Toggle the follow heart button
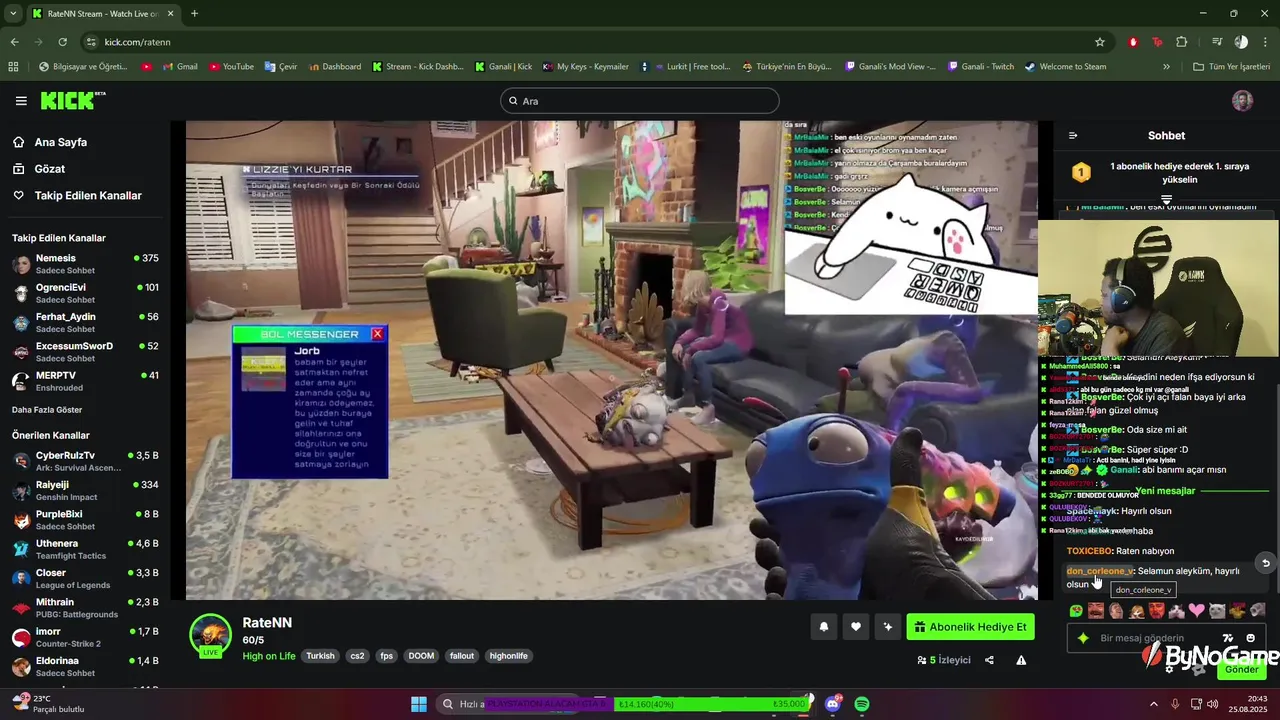This screenshot has width=1280, height=720. point(856,627)
